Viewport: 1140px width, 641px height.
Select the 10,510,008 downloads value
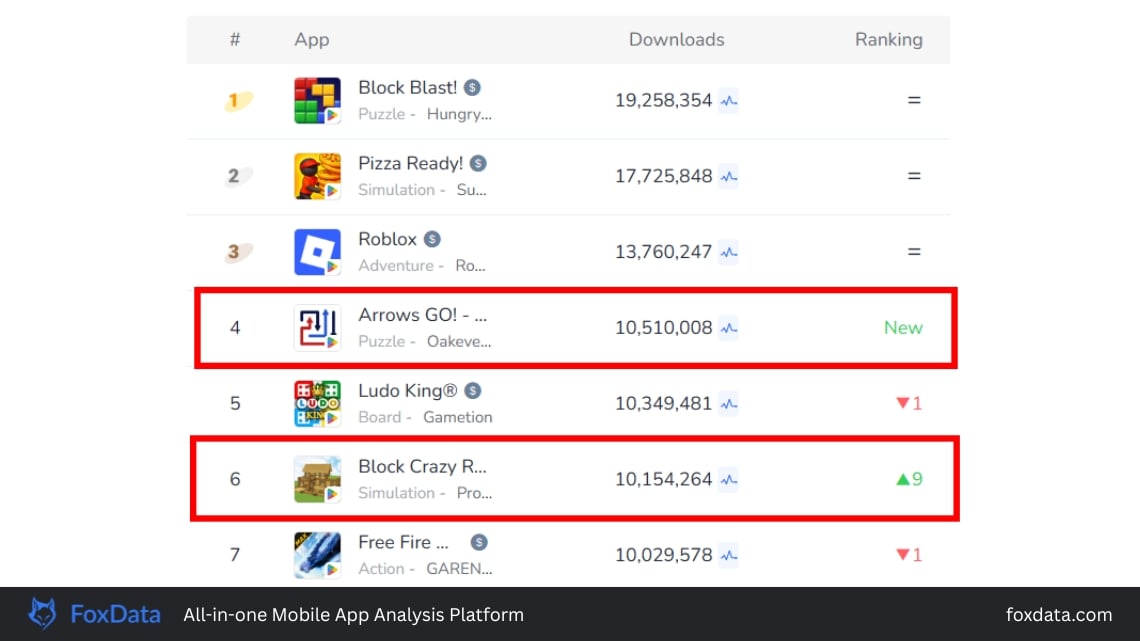(x=663, y=328)
